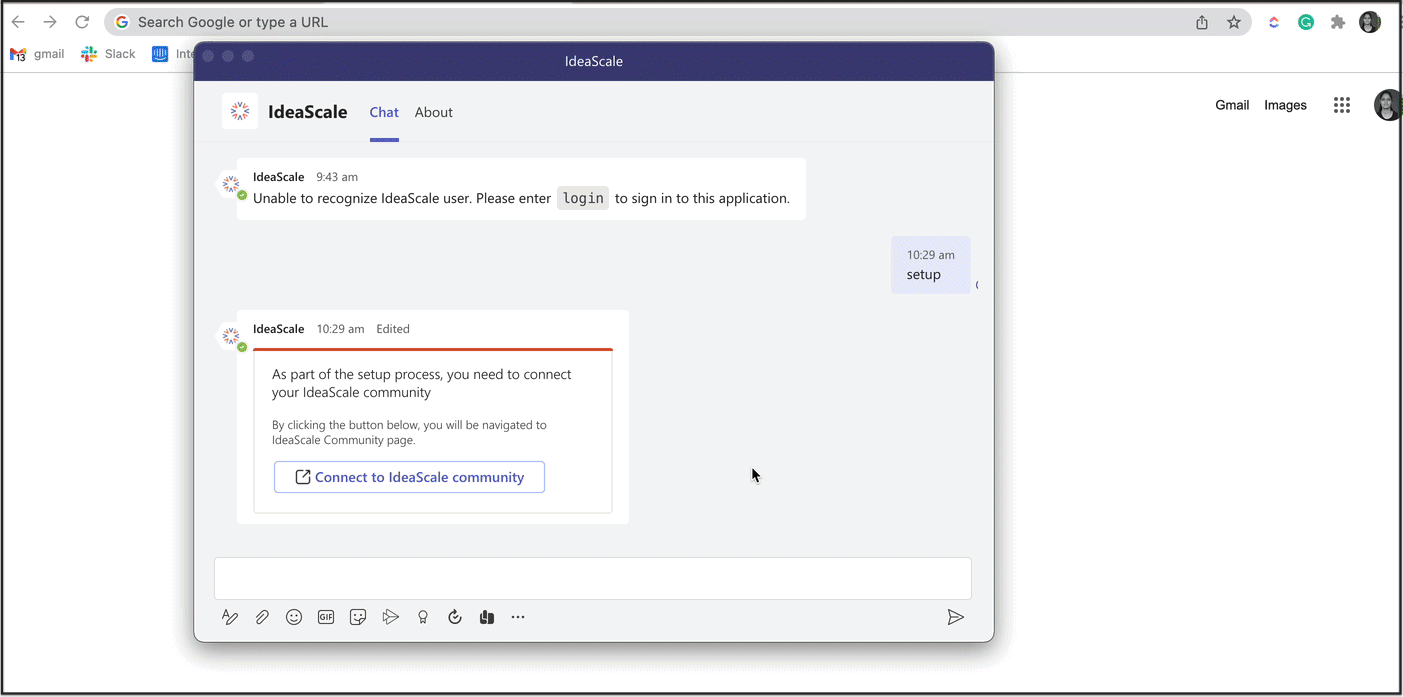Viewport: 1403px width, 697px height.
Task: Click the arrow-shaped icon beside the sticker icon
Action: (391, 617)
